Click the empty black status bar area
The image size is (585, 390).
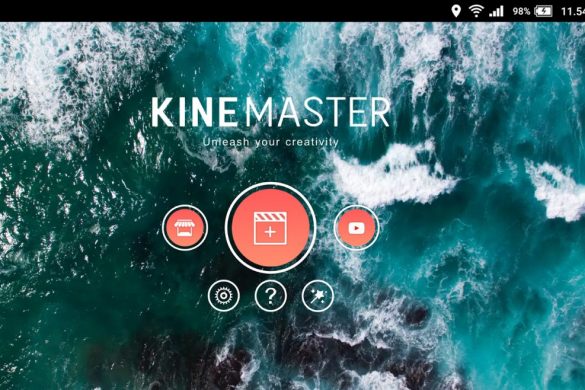point(224,11)
